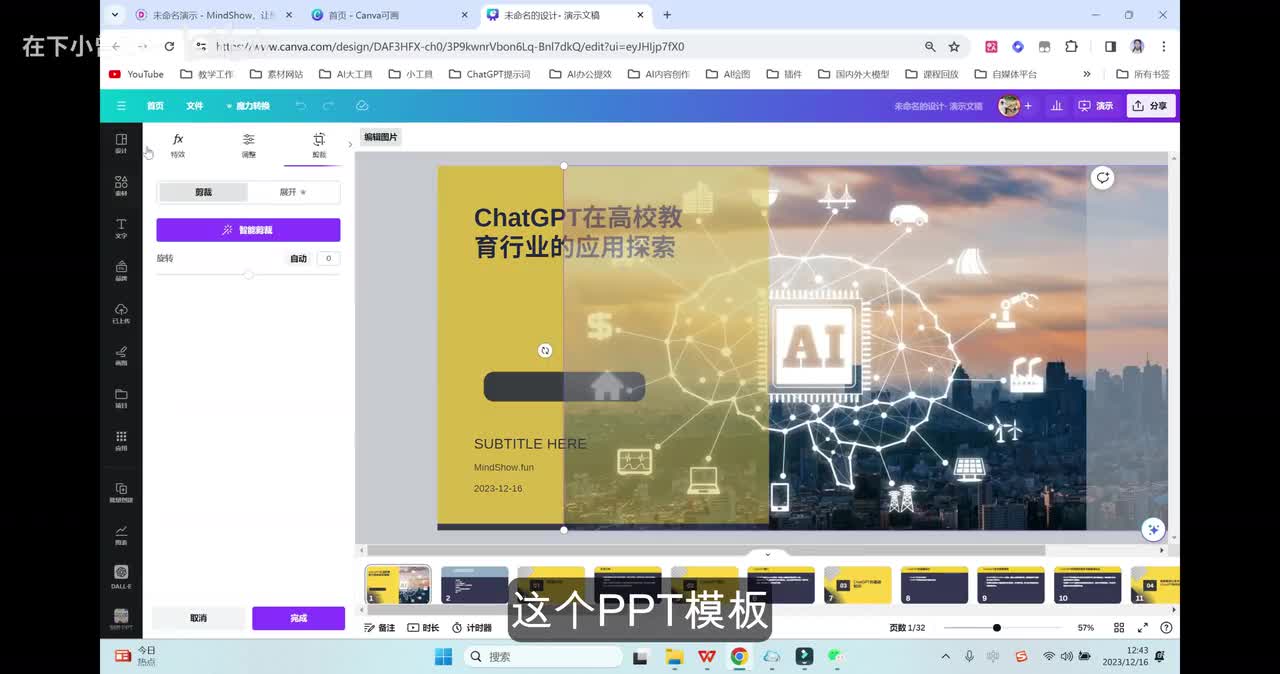Screen dimensions: 1280x674
Task: Open the 文字 text tool in sidebar
Action: coord(121,228)
